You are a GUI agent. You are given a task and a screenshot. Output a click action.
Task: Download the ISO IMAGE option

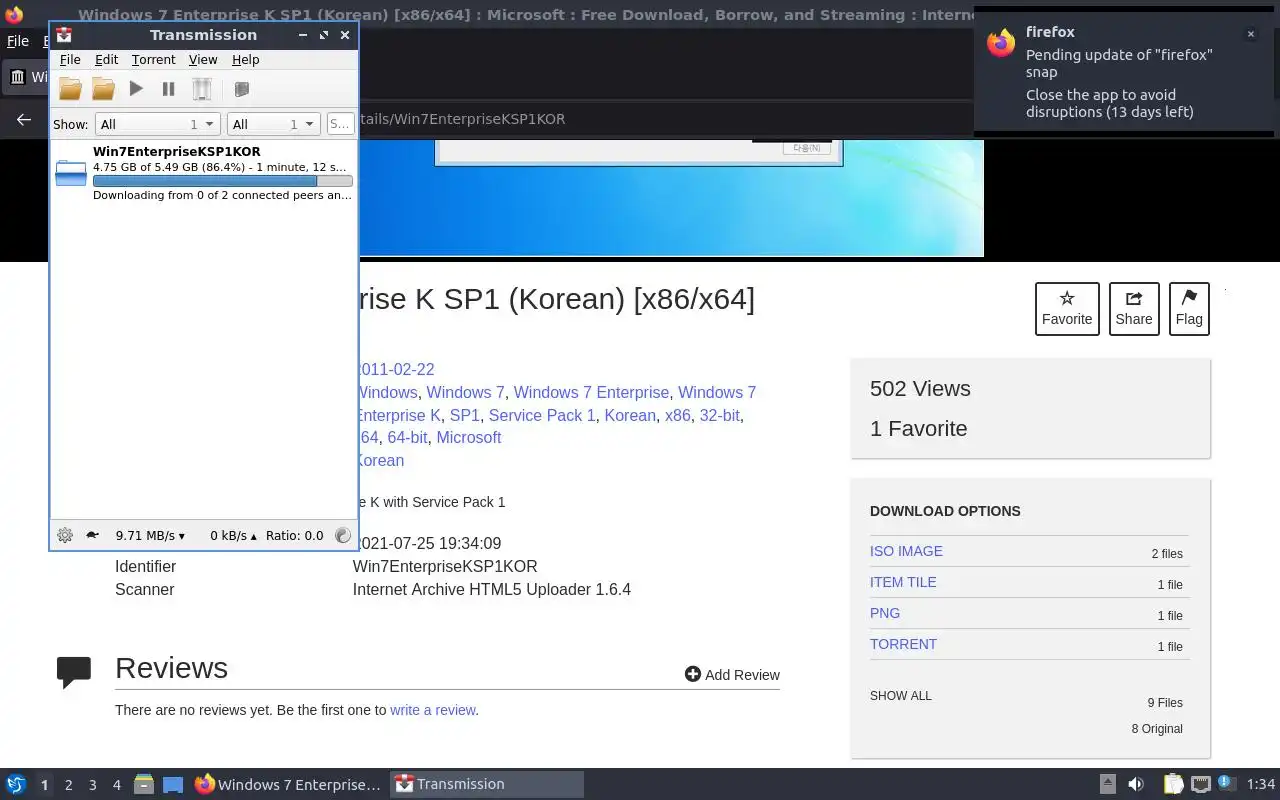click(906, 551)
